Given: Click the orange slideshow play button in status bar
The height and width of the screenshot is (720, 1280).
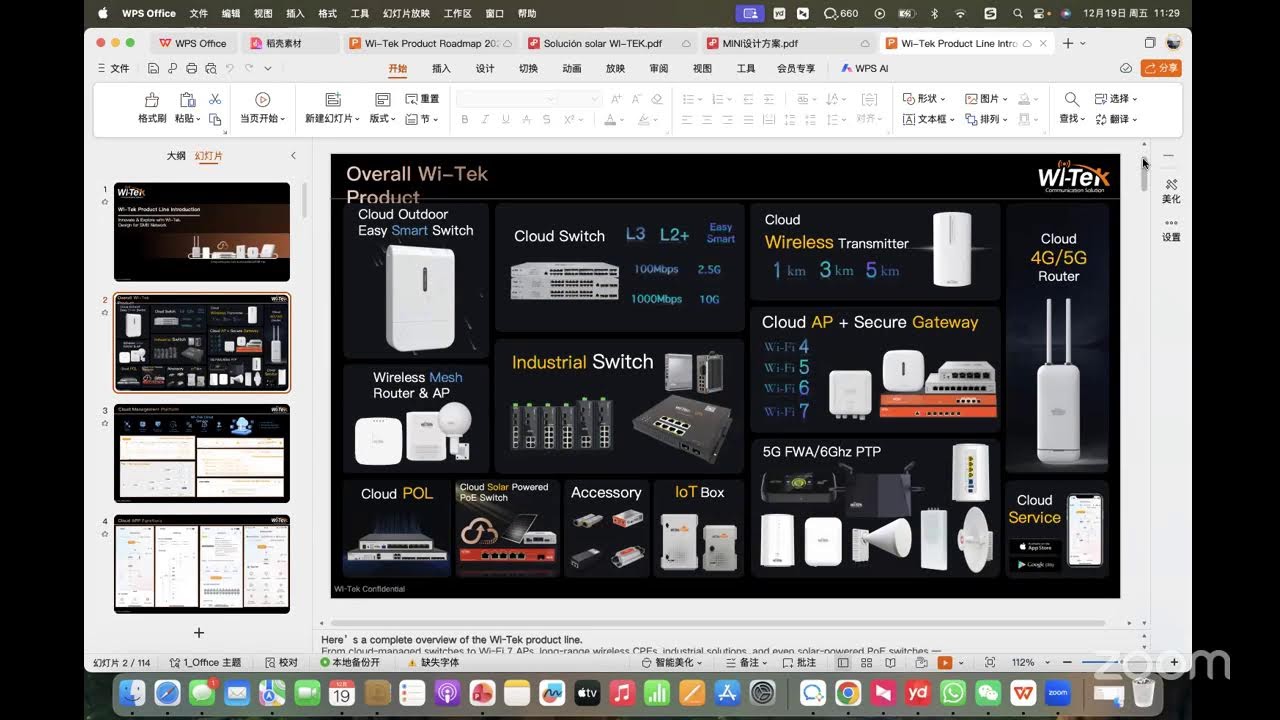Looking at the screenshot, I should point(945,662).
